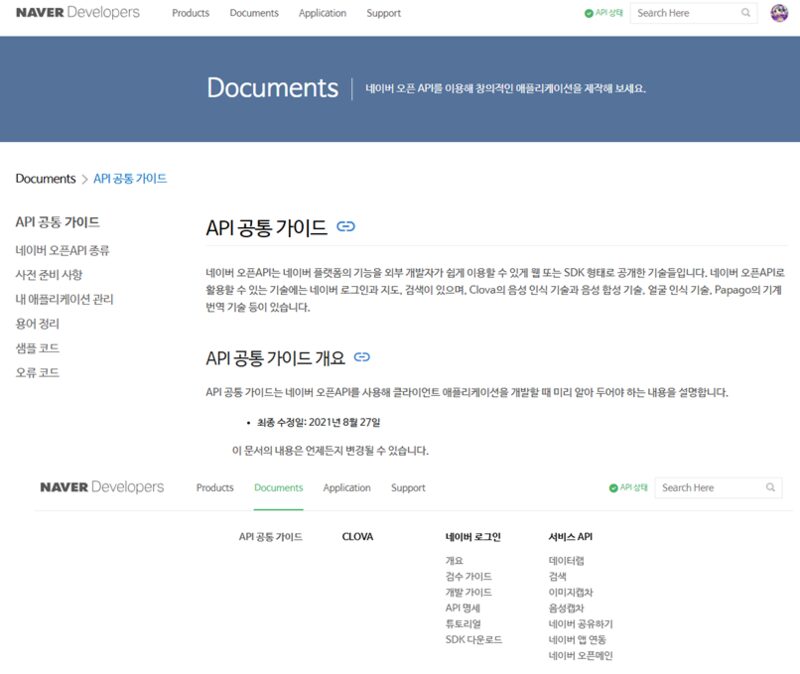Image resolution: width=800 pixels, height=674 pixels.
Task: Open Application menu in top header
Action: click(322, 13)
